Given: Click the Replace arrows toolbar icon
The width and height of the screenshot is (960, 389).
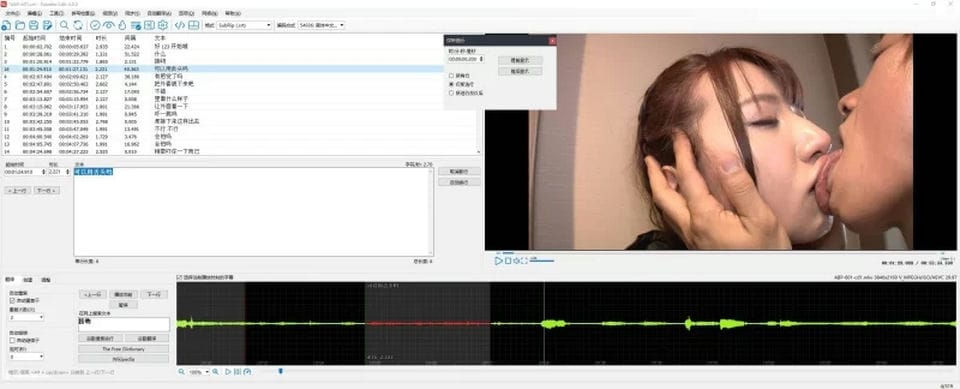Looking at the screenshot, I should point(78,25).
